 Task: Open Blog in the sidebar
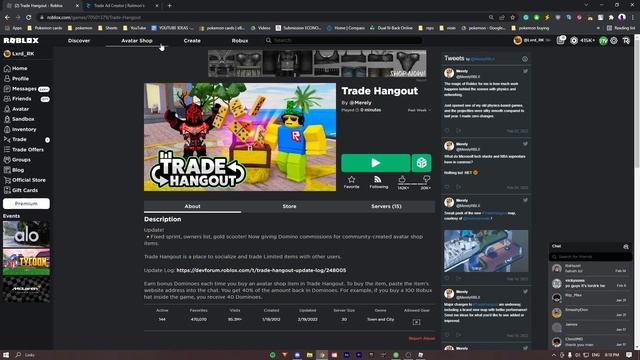14,170
